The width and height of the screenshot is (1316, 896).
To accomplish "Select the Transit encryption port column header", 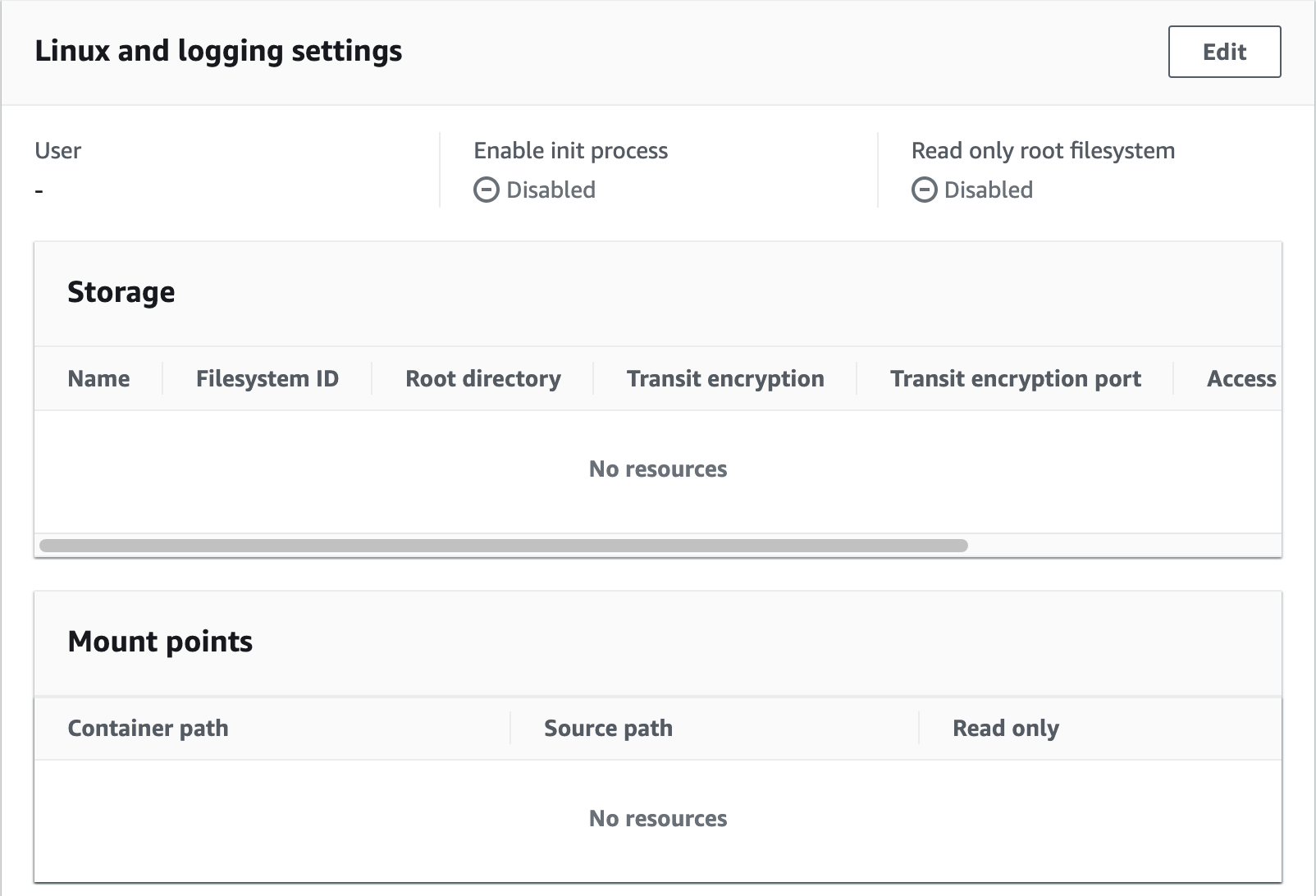I will pyautogui.click(x=1015, y=378).
